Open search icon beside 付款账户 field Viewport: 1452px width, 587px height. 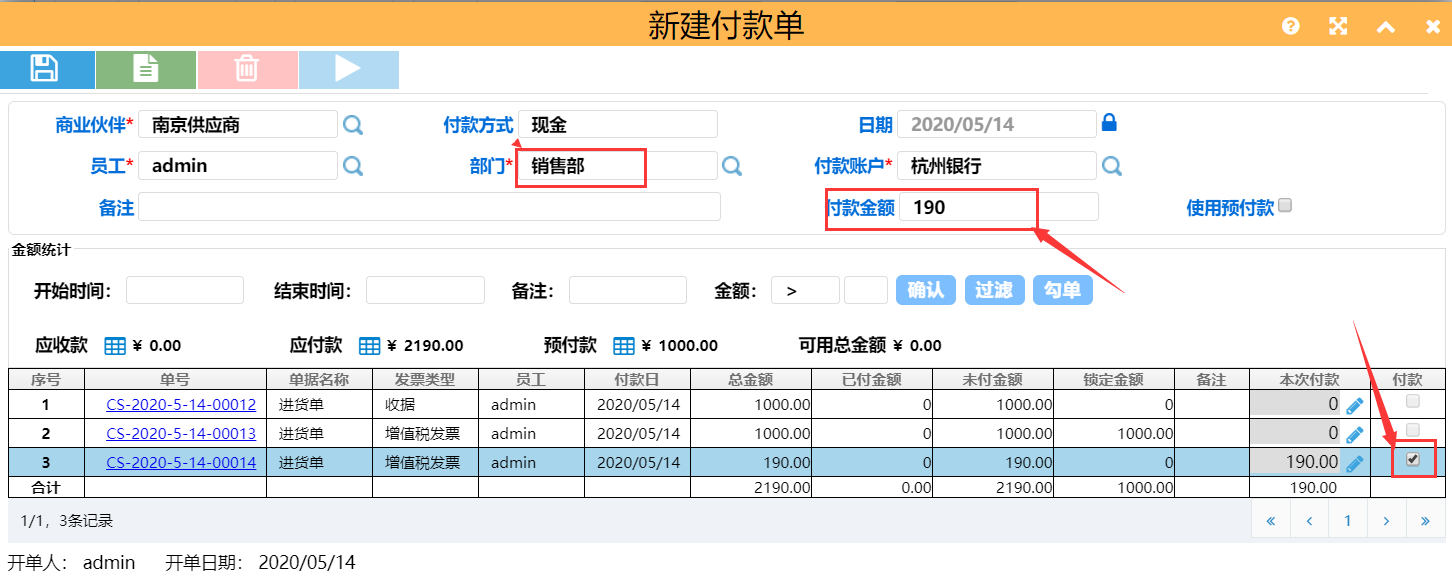point(1112,166)
